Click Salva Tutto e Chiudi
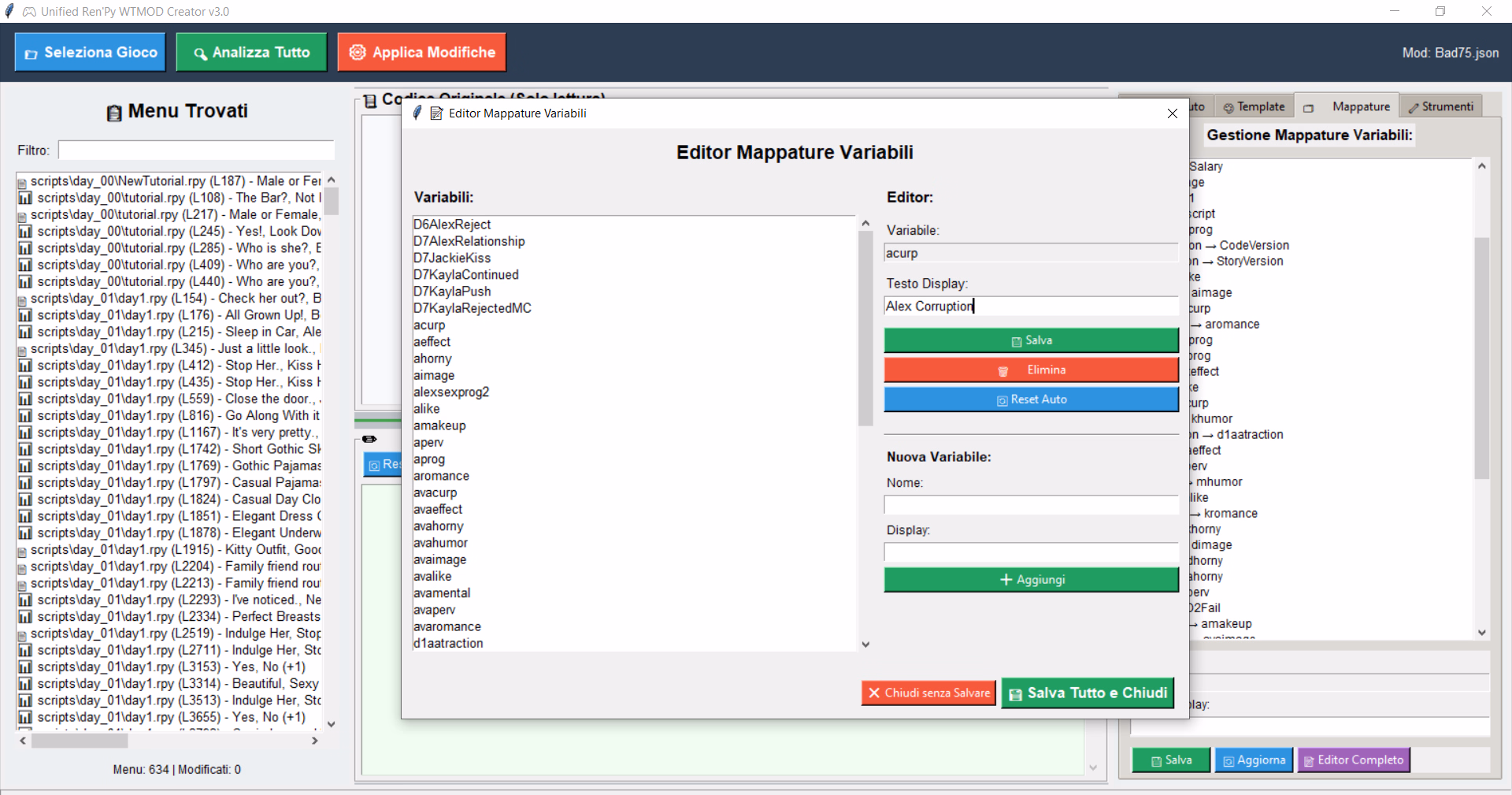The height and width of the screenshot is (795, 1512). tap(1088, 693)
